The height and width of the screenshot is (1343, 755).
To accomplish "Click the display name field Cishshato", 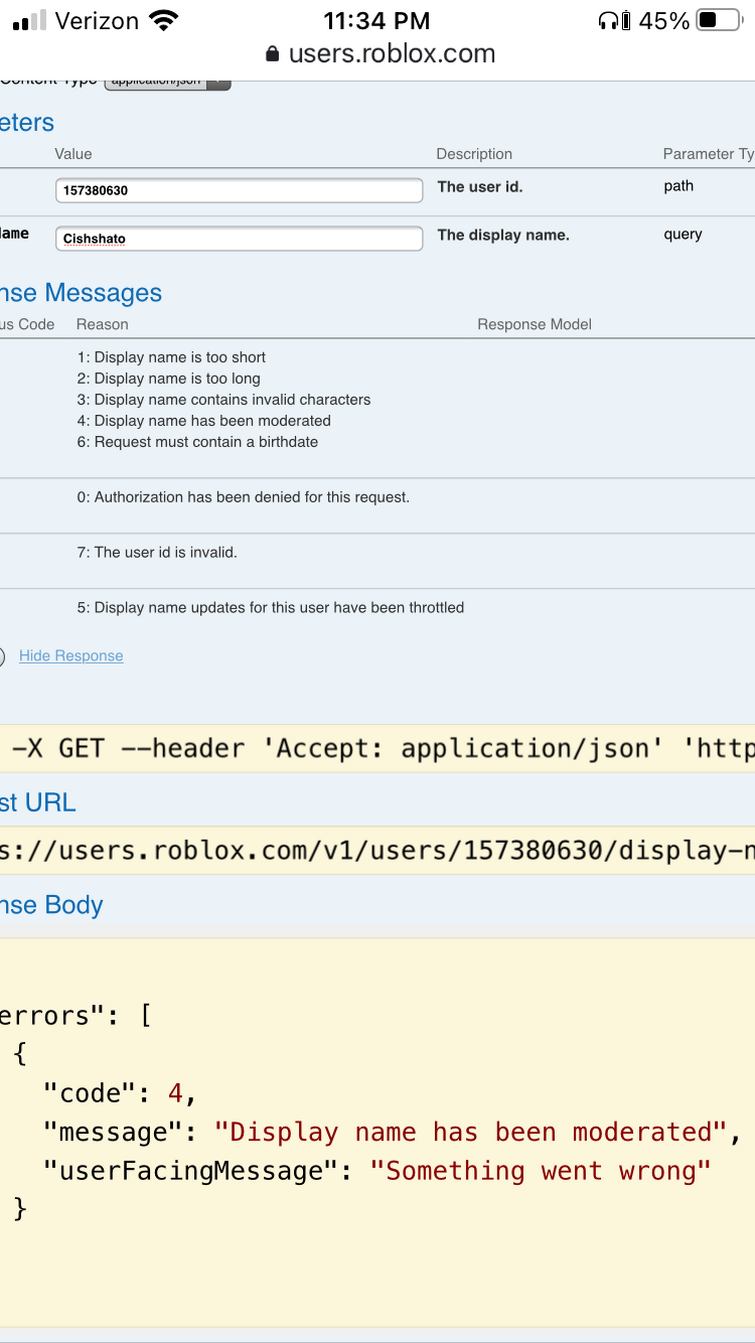I will [x=239, y=238].
